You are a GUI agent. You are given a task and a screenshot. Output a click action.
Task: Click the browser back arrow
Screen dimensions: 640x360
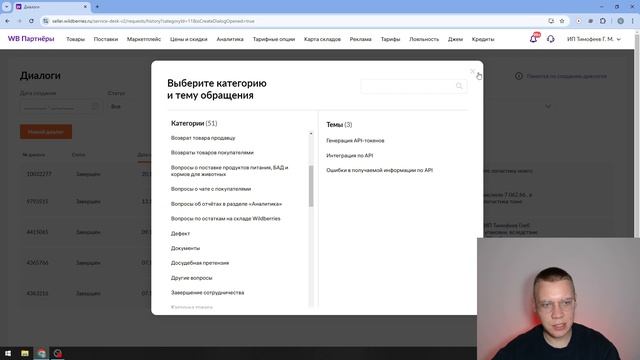[x=7, y=21]
